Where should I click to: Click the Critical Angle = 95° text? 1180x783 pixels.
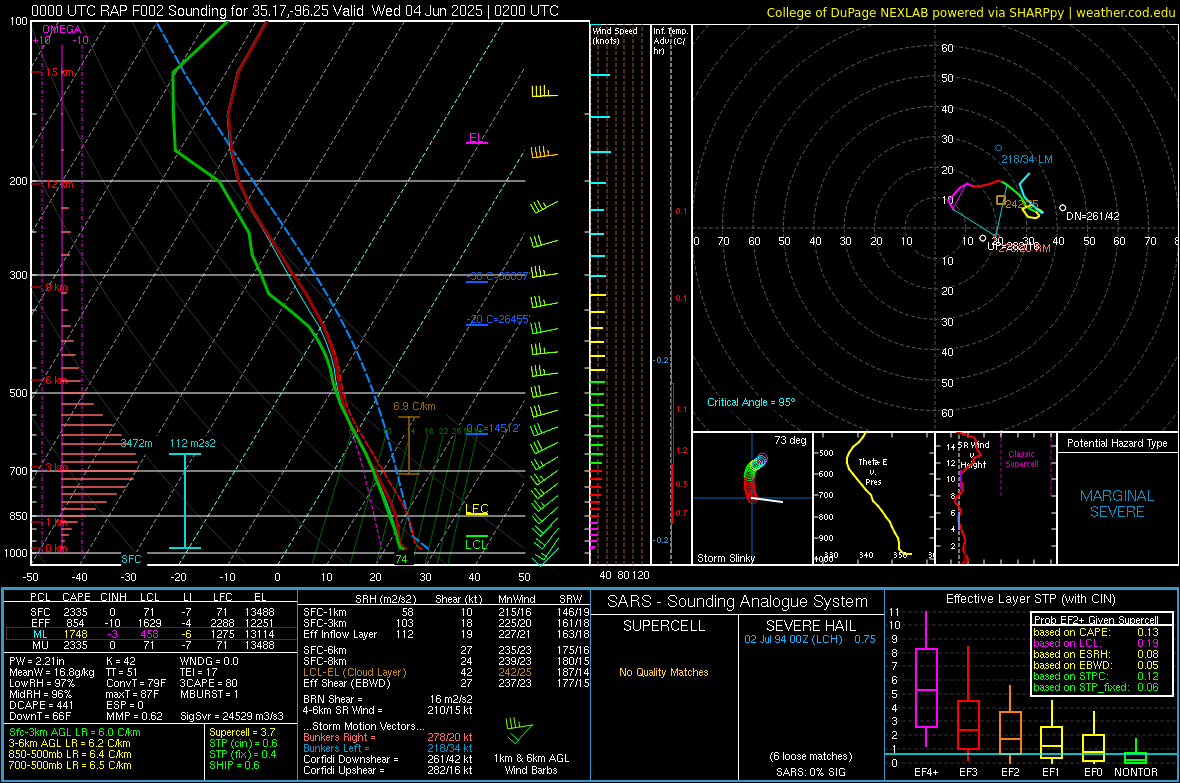[x=751, y=402]
